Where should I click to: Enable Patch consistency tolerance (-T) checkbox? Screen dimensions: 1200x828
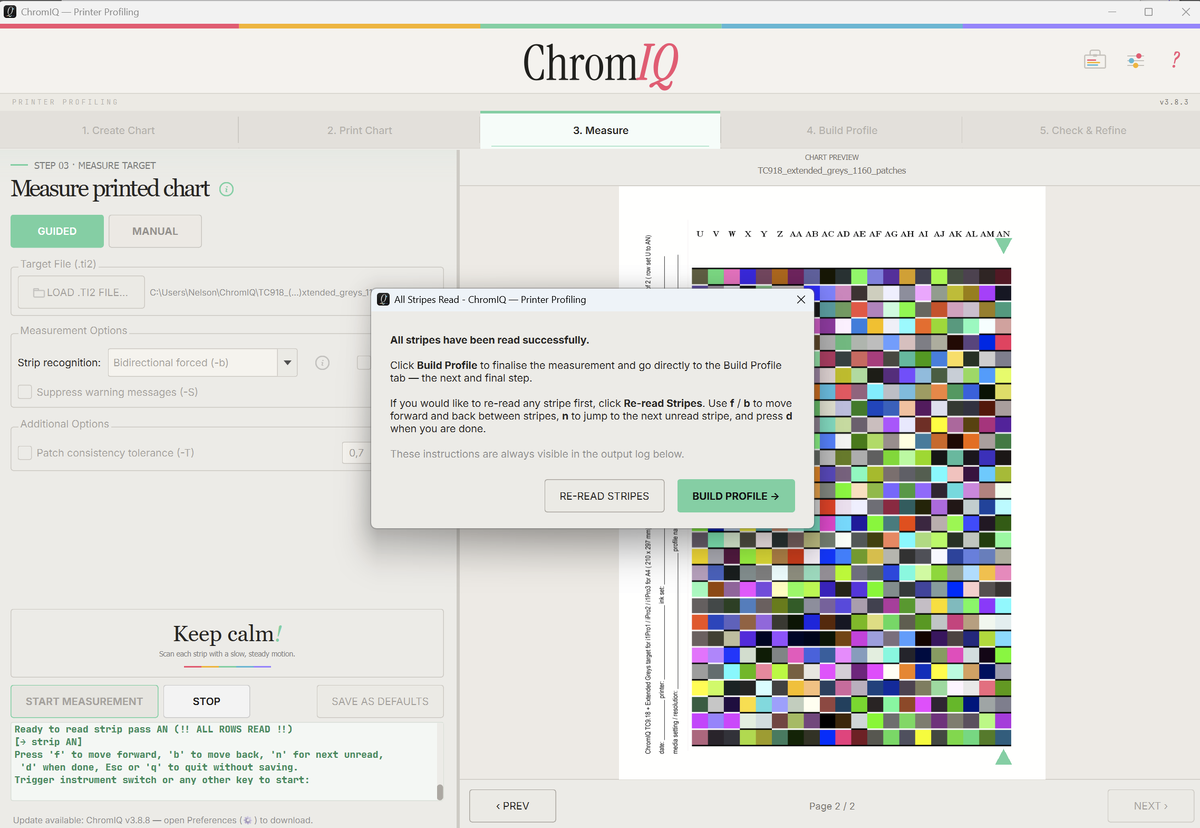pos(25,453)
